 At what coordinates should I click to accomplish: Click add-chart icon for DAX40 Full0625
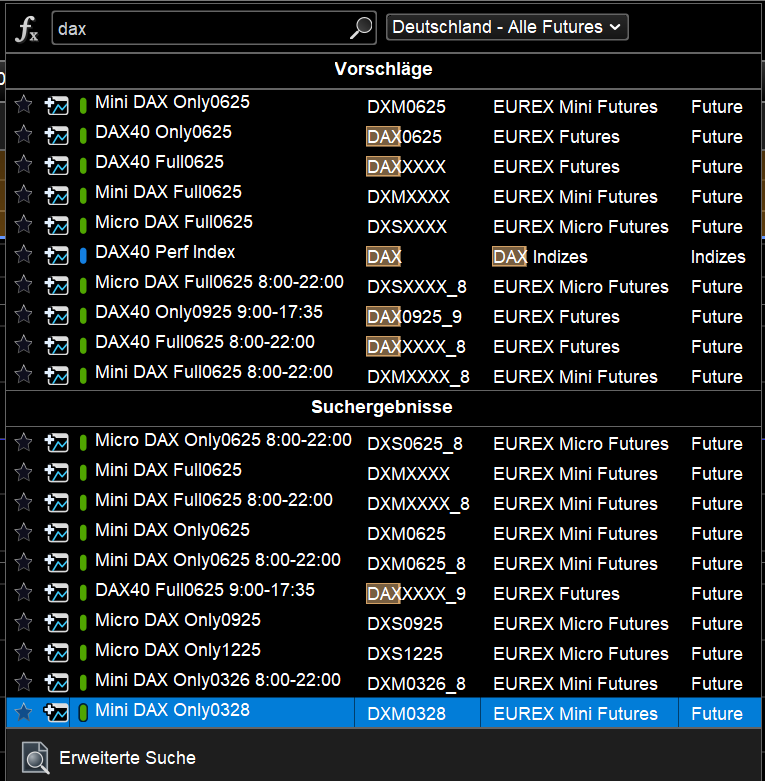tap(57, 165)
